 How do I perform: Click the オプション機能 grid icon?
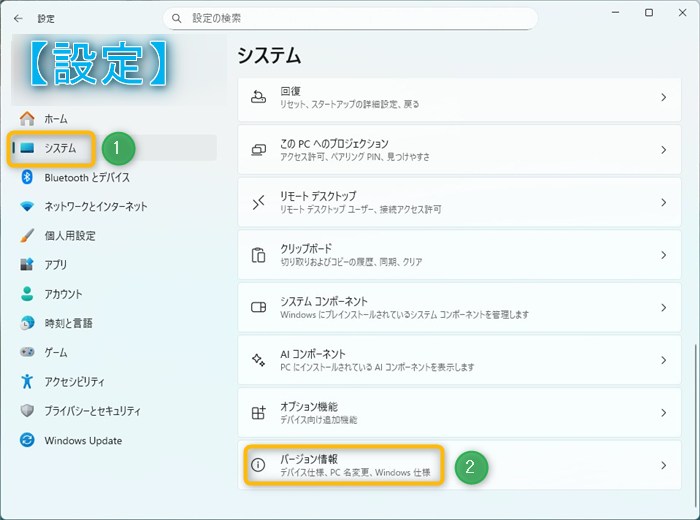tap(258, 412)
